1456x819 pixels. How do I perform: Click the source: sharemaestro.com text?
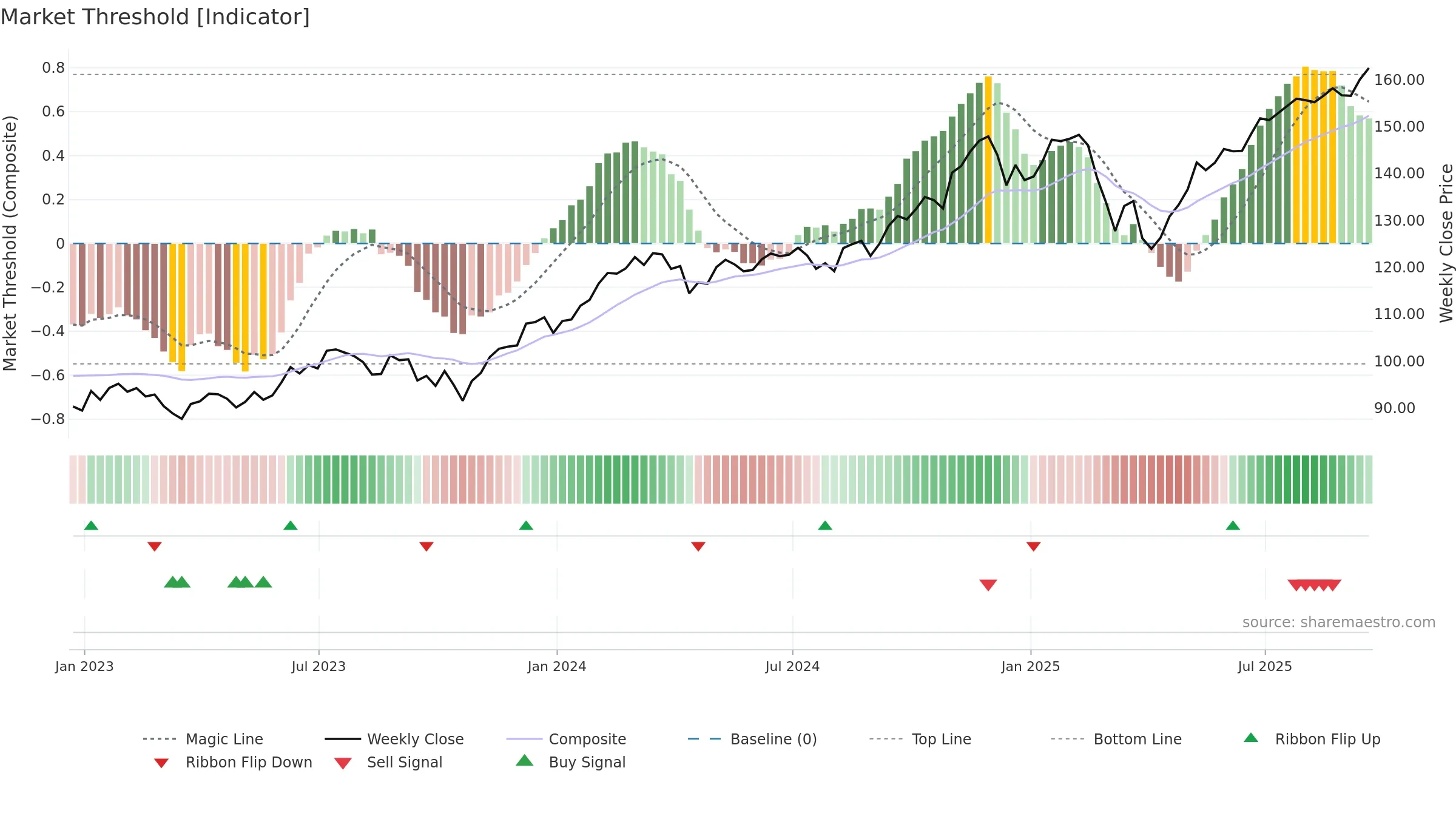(x=1339, y=622)
